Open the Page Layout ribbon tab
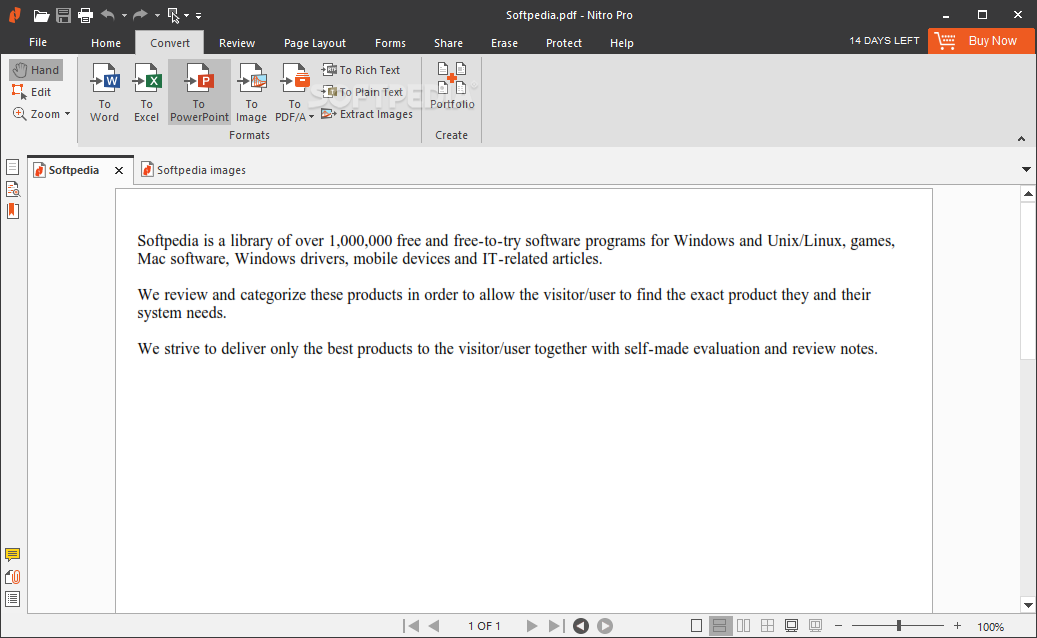 pyautogui.click(x=315, y=43)
